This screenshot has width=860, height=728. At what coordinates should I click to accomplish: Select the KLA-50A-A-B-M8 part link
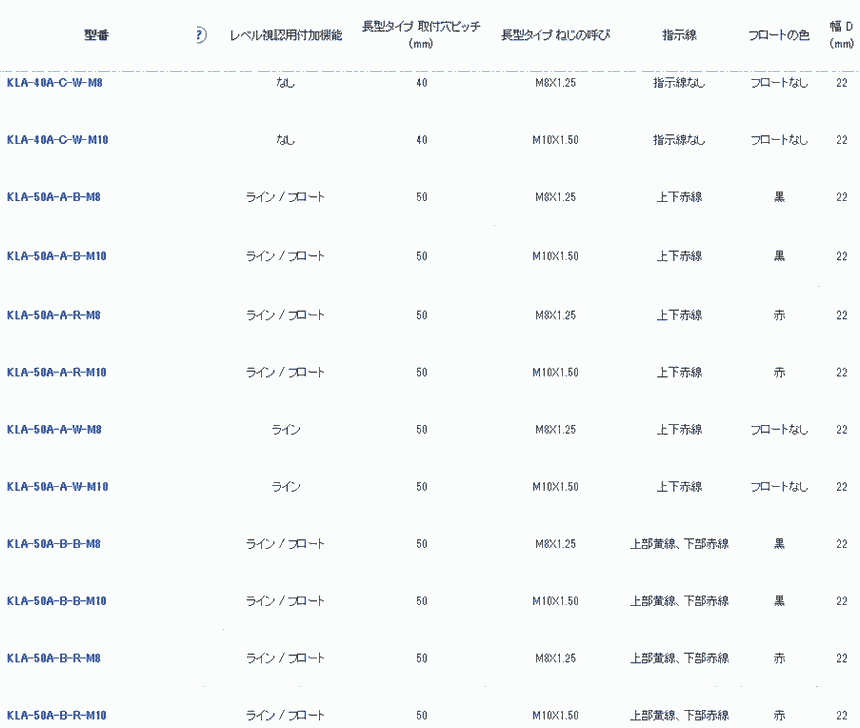53,198
